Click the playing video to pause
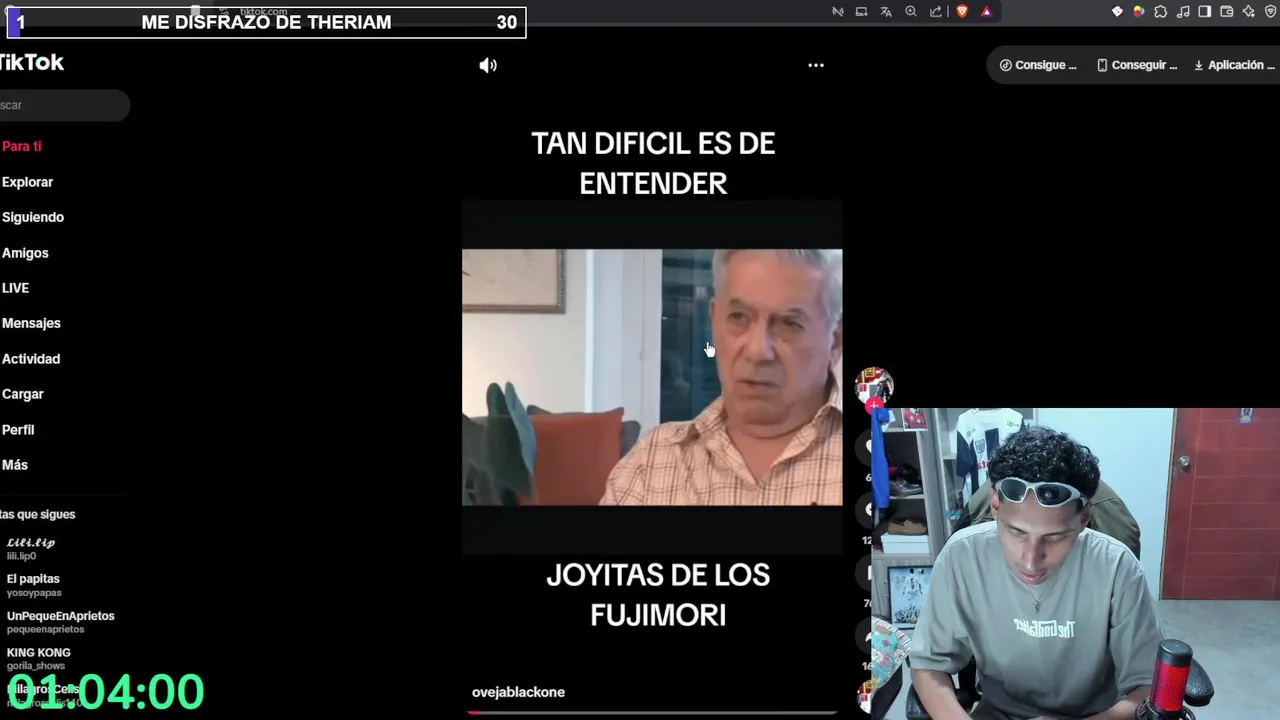This screenshot has height=720, width=1280. 652,377
